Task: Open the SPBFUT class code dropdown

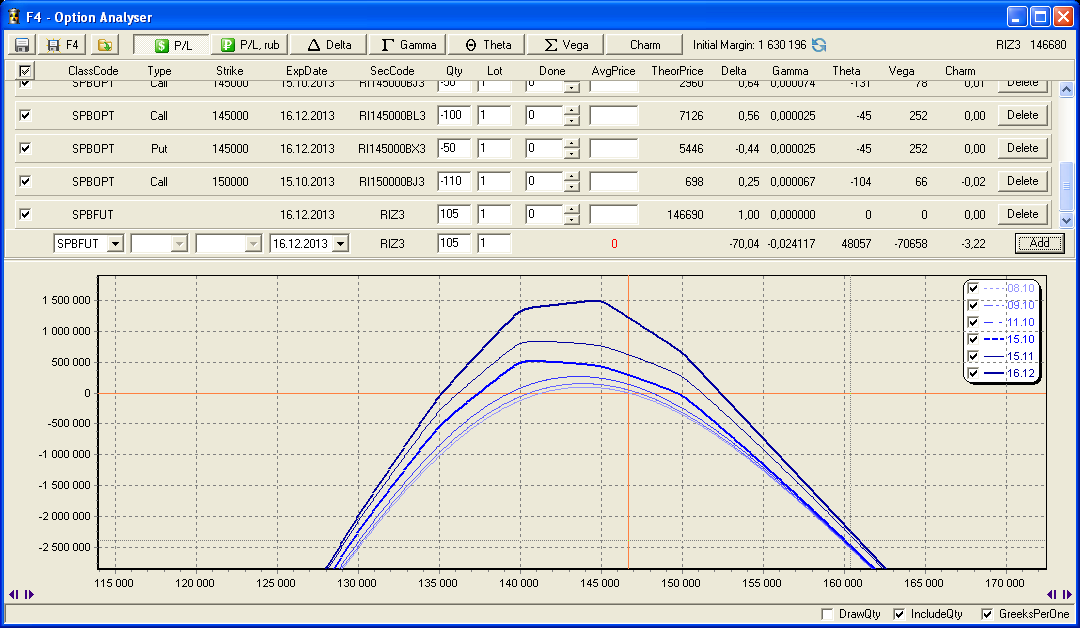Action: 115,243
